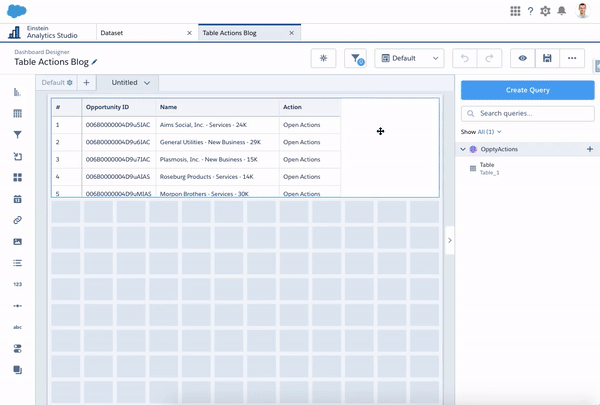Add a text abc widget from sidebar
This screenshot has height=405, width=600.
point(17,327)
